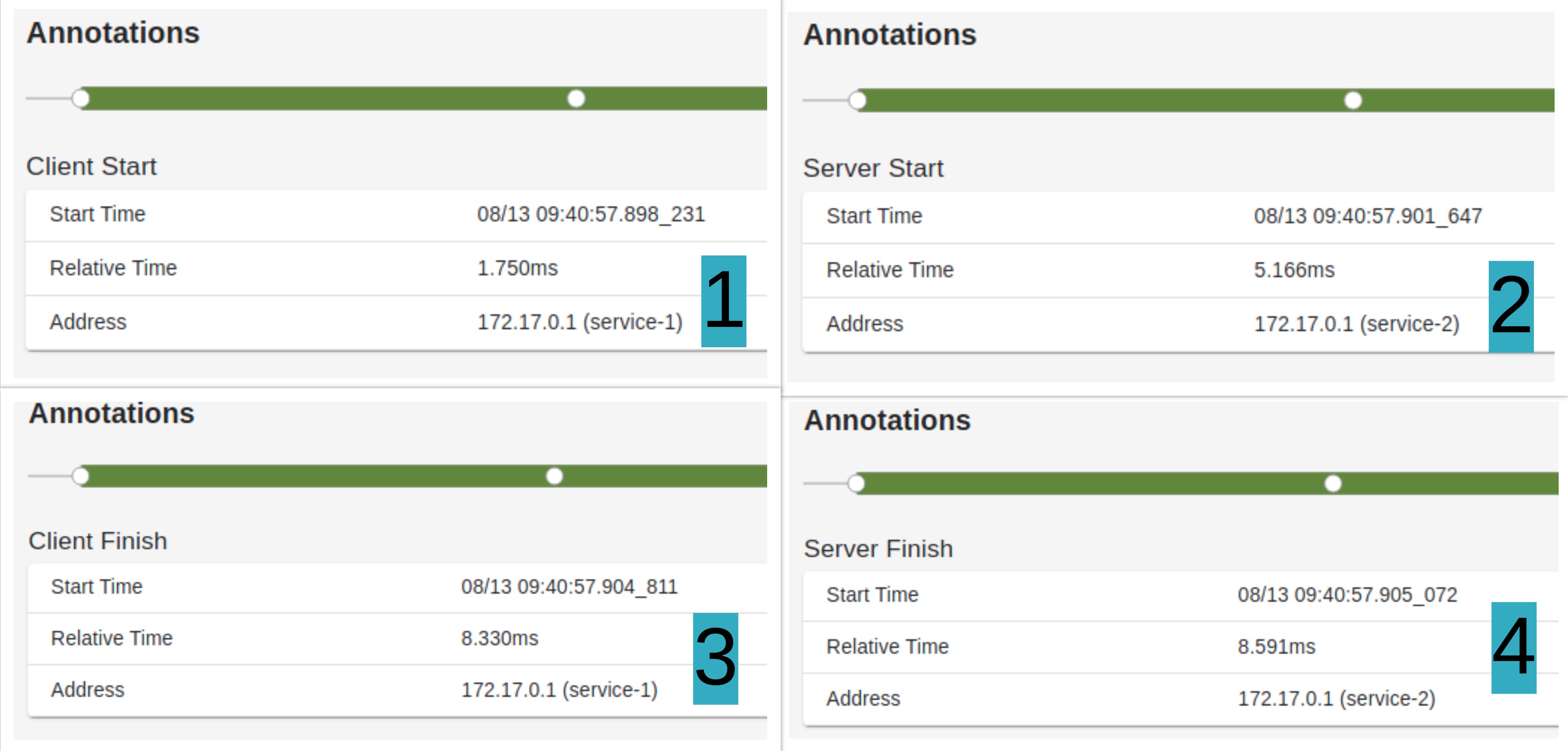Click first timeline marker above Client Start
Screen dimensions: 1568x751
pos(81,98)
